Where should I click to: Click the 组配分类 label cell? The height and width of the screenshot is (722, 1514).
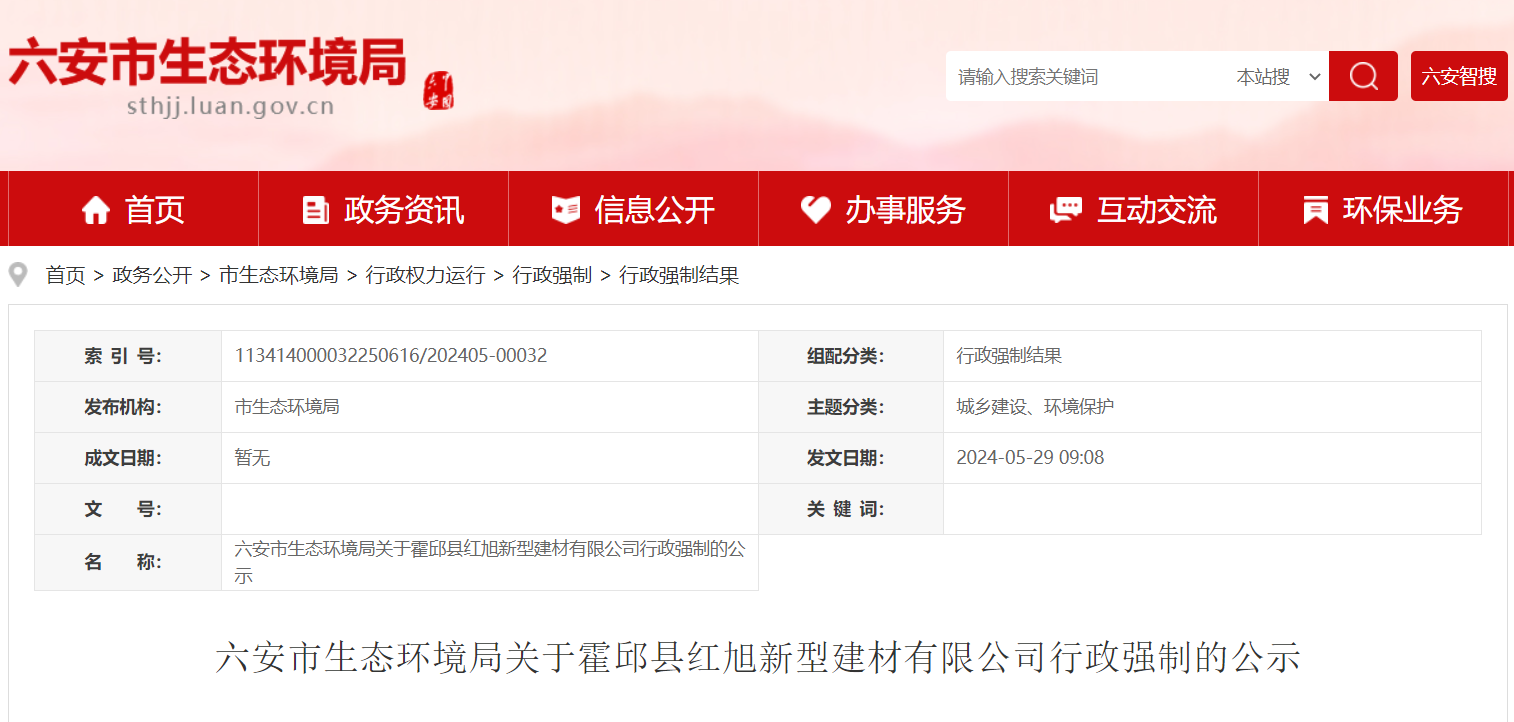(851, 356)
